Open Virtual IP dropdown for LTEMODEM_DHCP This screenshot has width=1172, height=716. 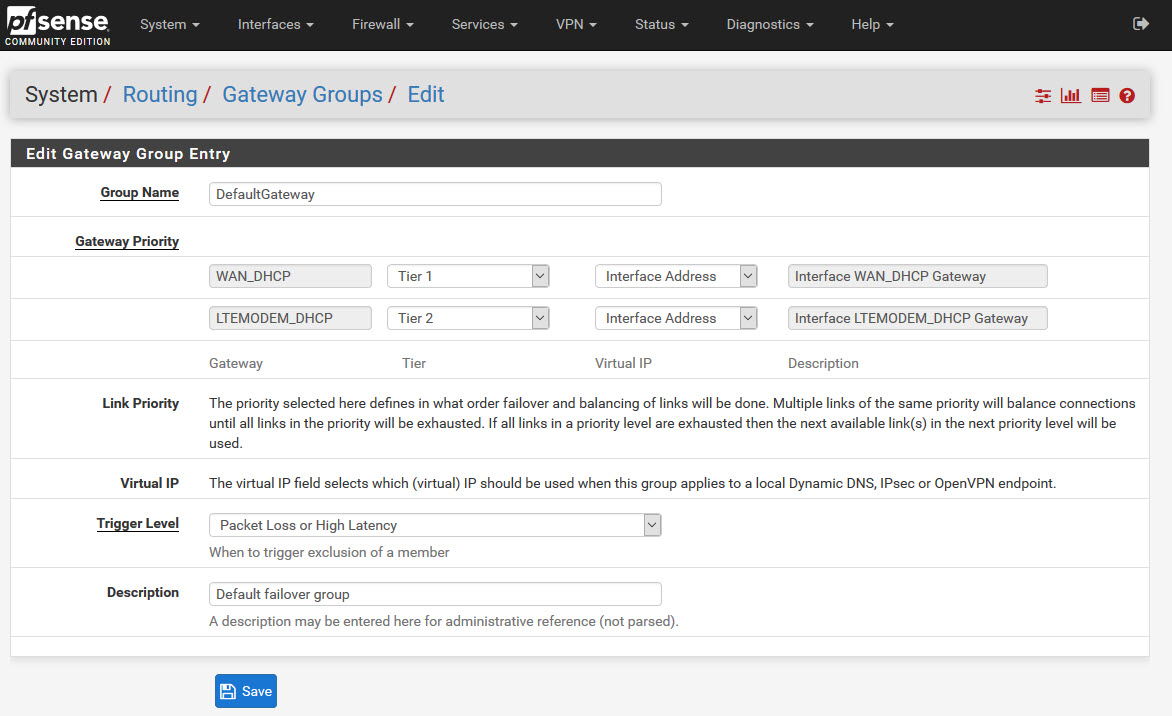point(676,318)
